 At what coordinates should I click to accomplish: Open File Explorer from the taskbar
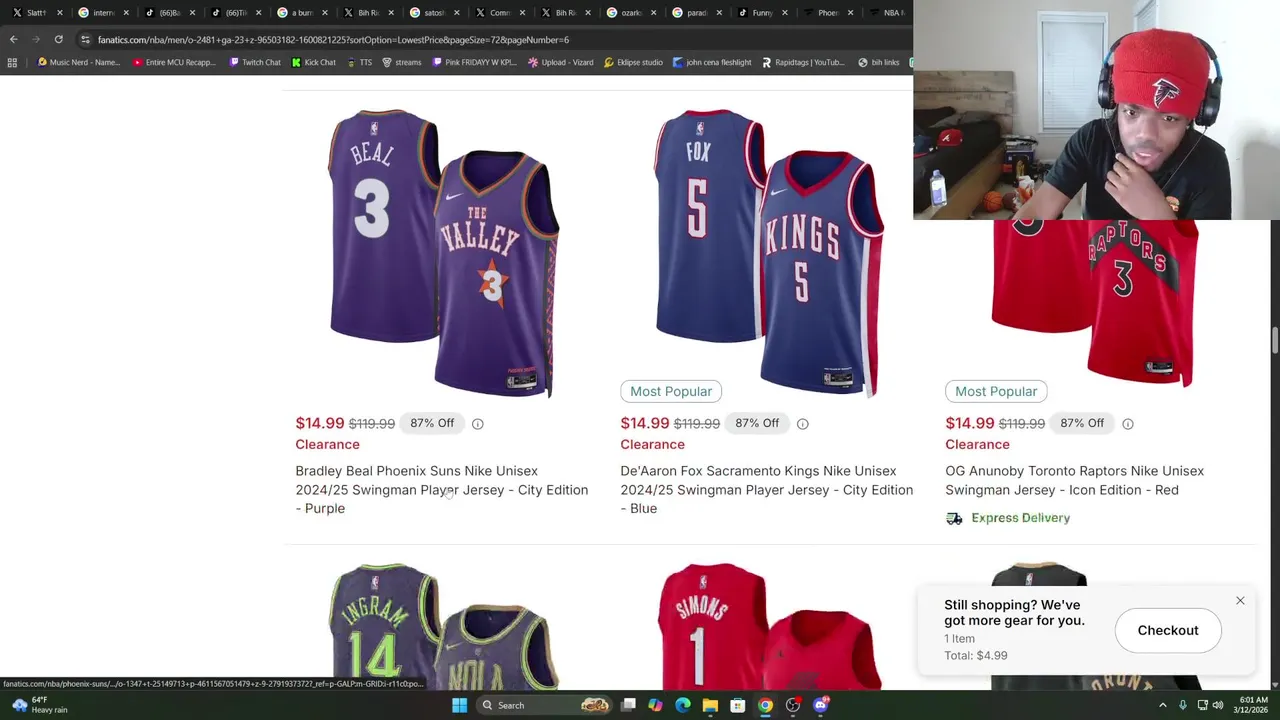(710, 705)
